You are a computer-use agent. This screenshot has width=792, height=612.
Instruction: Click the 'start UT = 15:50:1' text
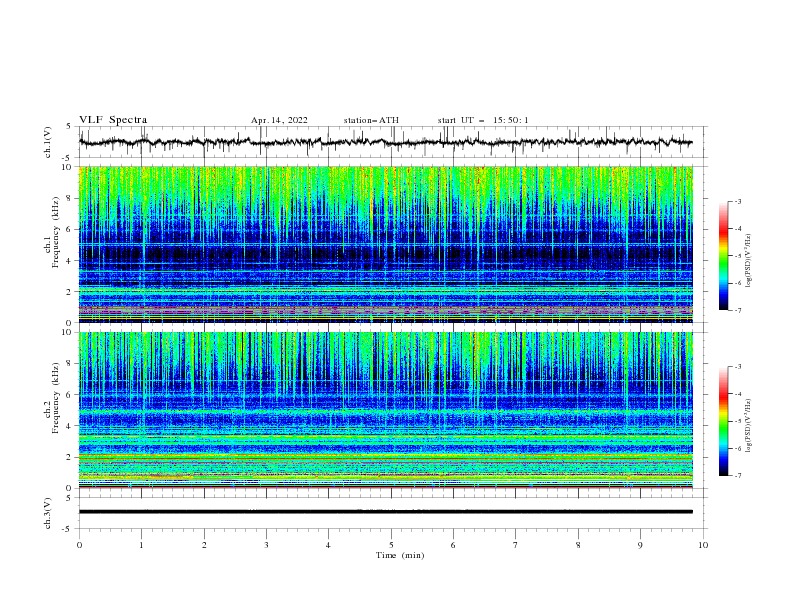point(483,120)
